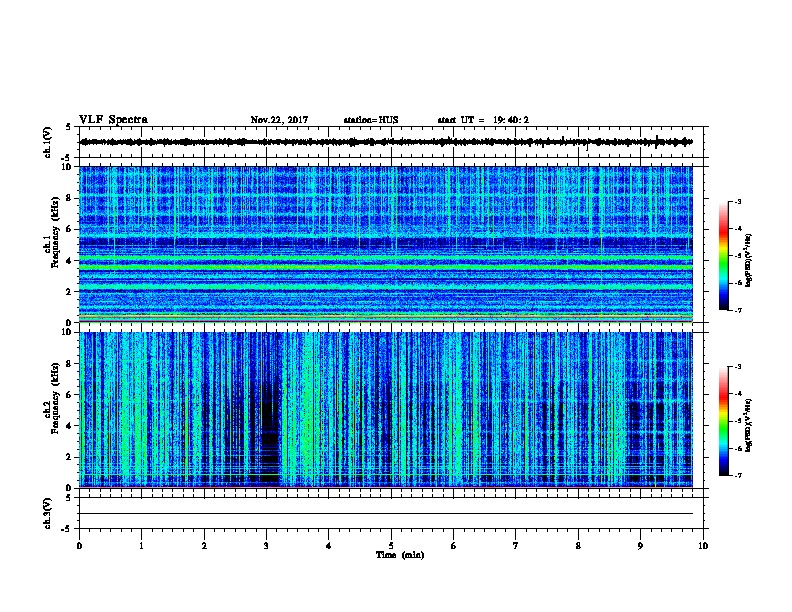Image resolution: width=792 pixels, height=612 pixels.
Task: Click the "station=HUS" header label
Action: [x=371, y=120]
